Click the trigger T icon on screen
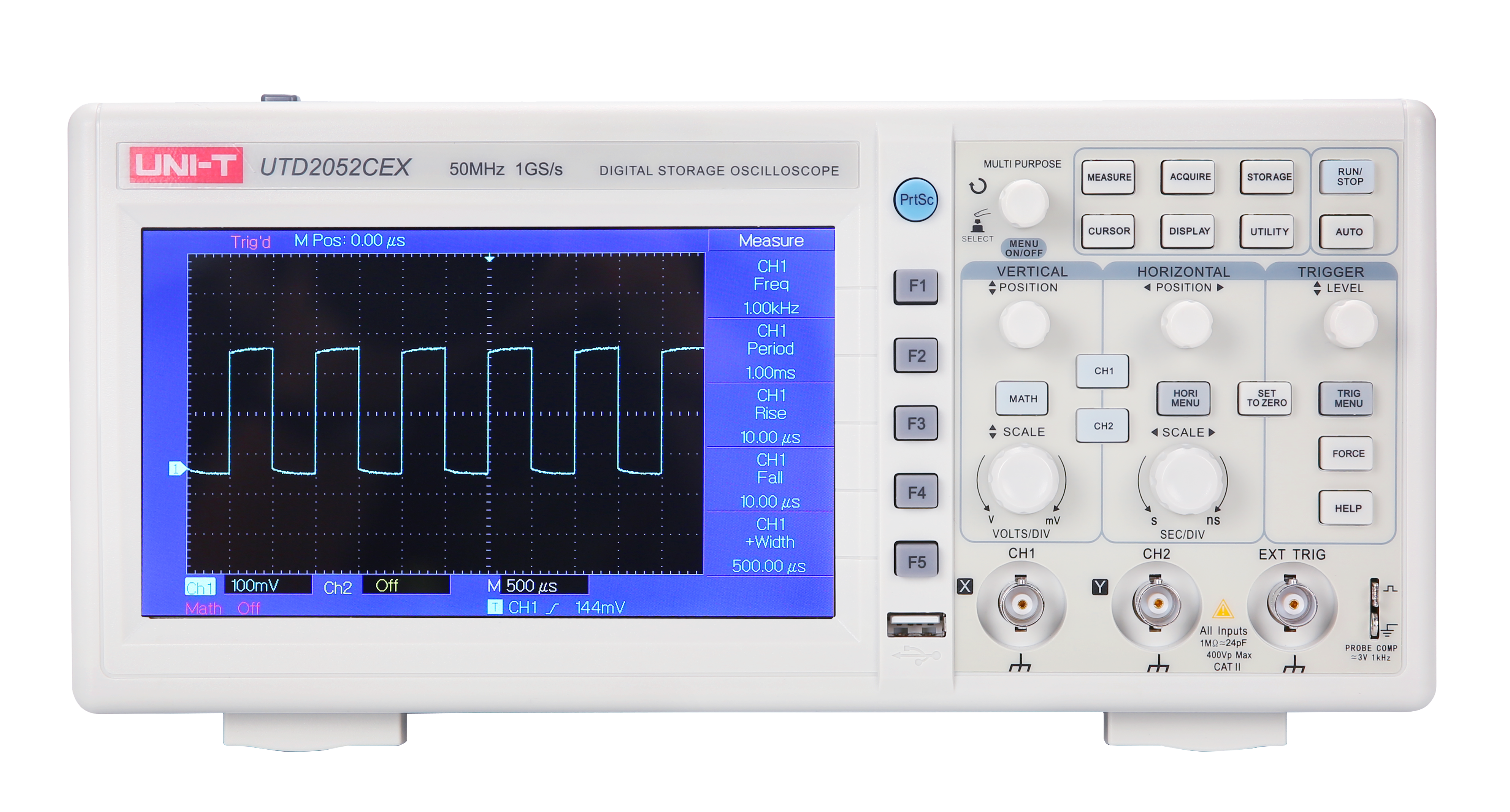The width and height of the screenshot is (1510, 812). (495, 607)
